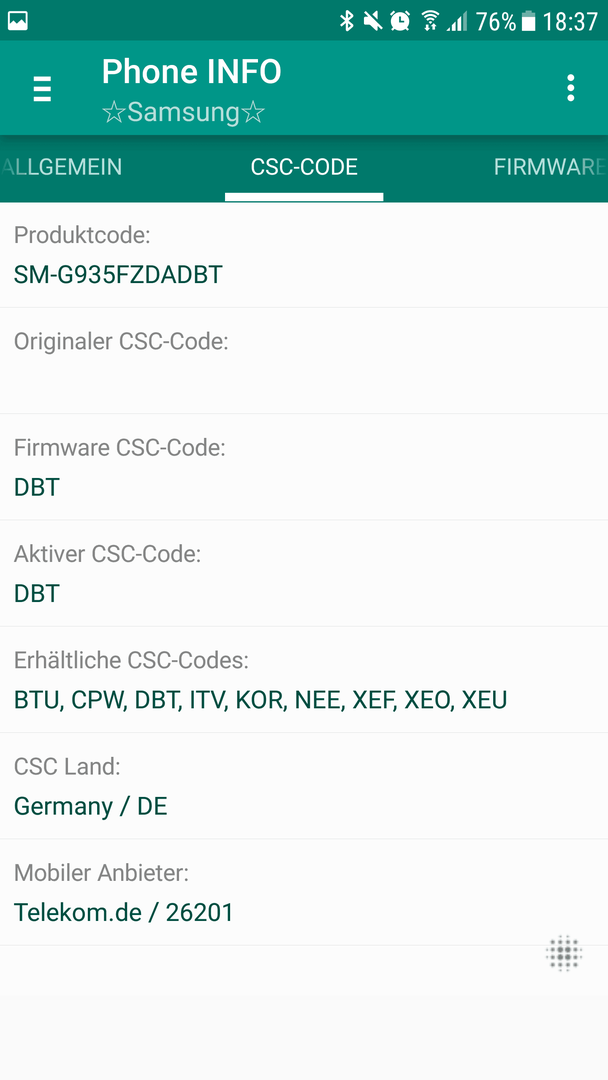Switch to the FIRMWARE tab
The height and width of the screenshot is (1080, 608).
click(x=549, y=167)
